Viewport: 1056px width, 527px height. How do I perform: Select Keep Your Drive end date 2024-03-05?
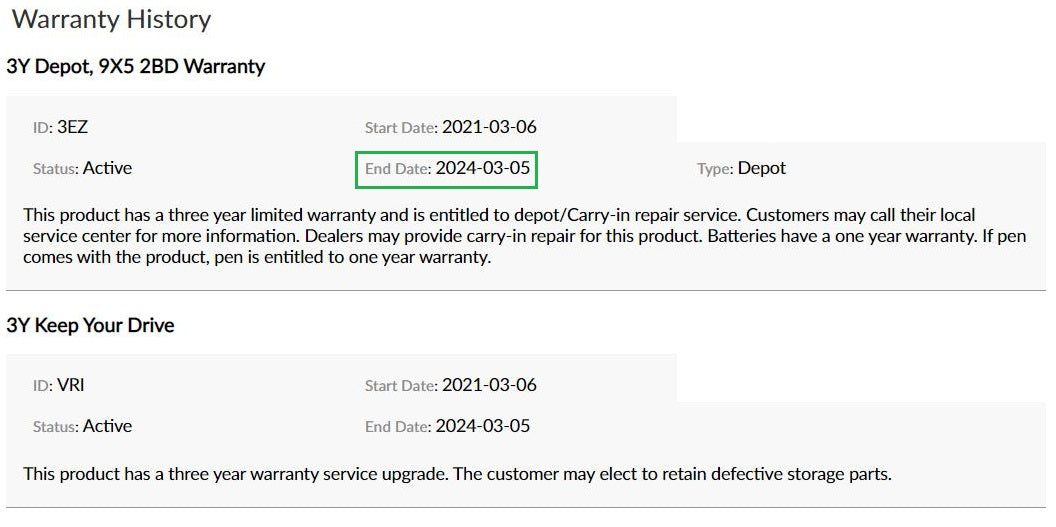482,426
